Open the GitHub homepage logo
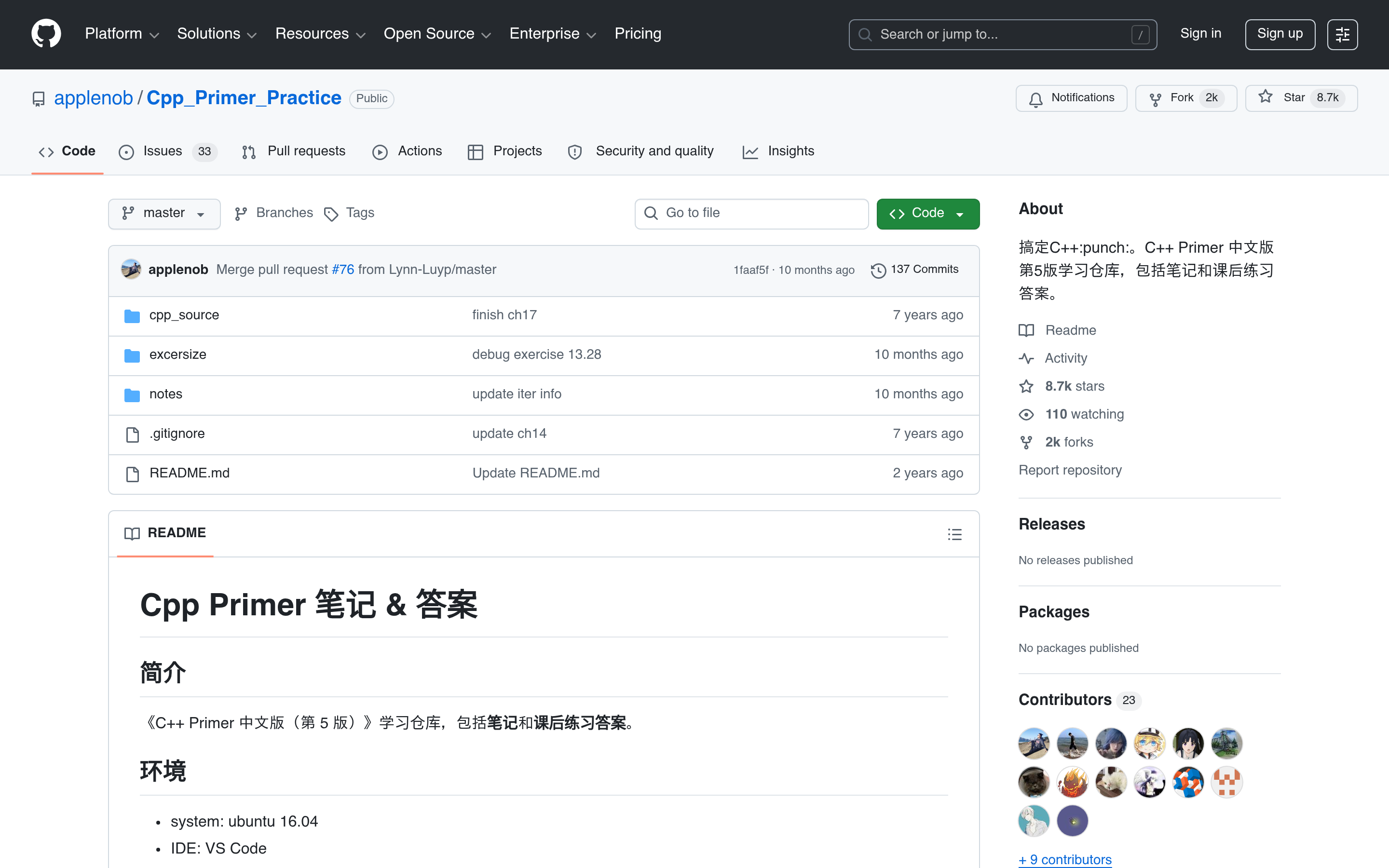Image resolution: width=1389 pixels, height=868 pixels. click(46, 34)
